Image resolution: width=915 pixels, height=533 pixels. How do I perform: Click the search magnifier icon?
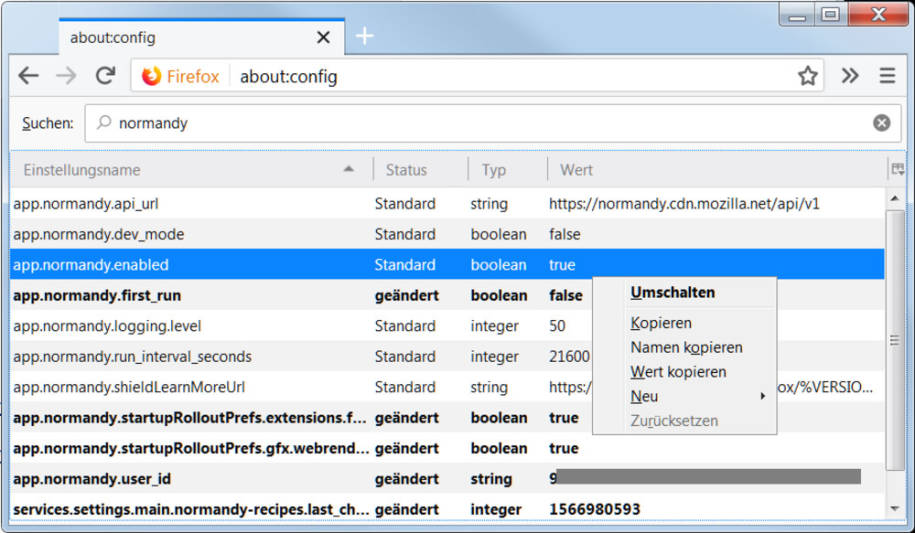coord(104,122)
